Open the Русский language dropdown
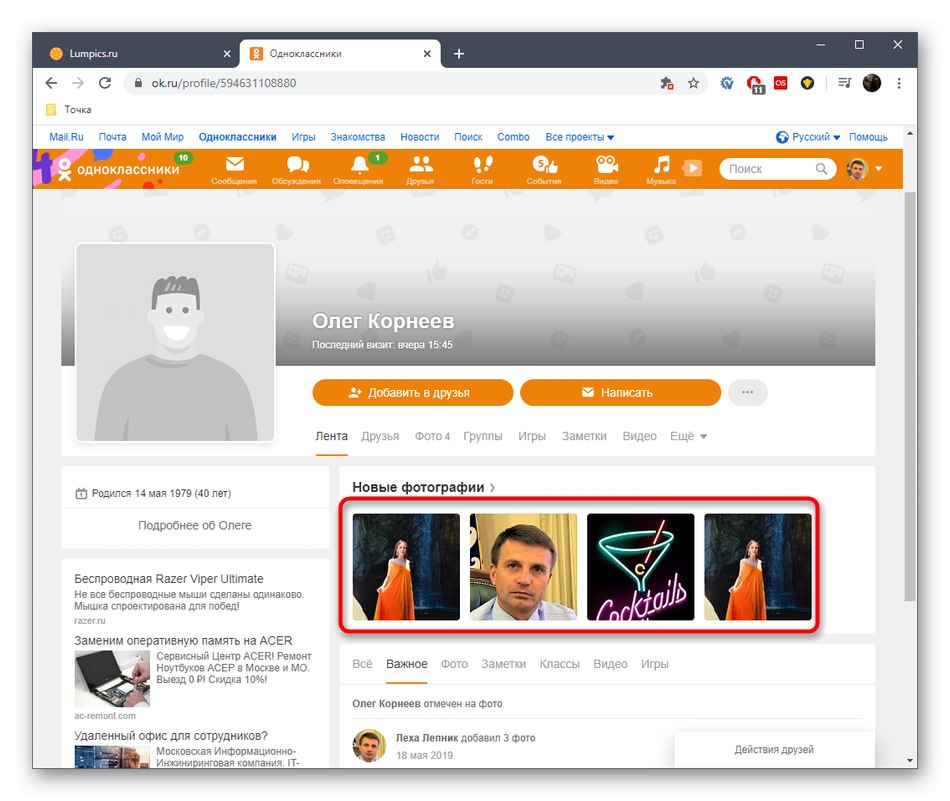 point(810,136)
